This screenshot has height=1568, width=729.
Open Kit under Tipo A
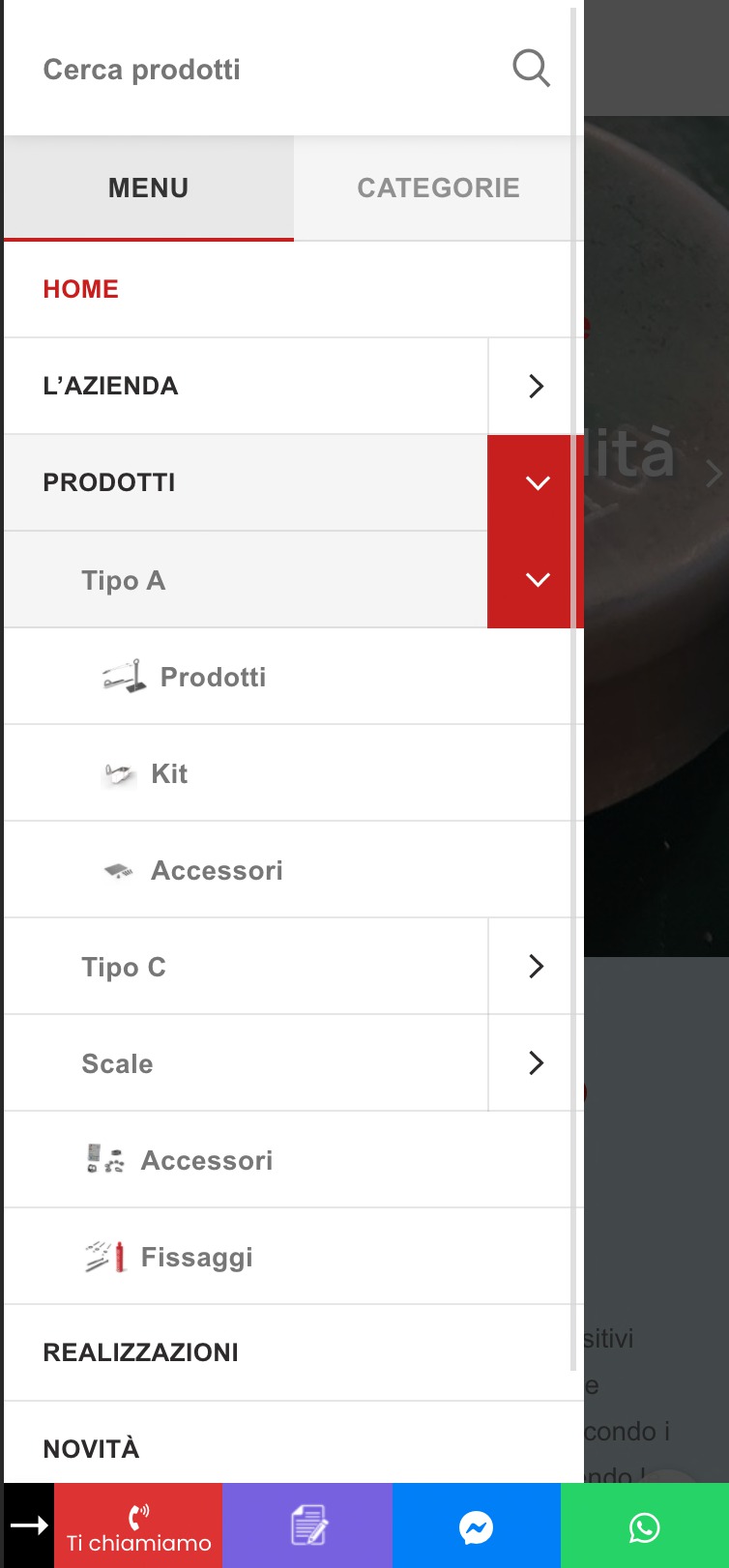click(169, 773)
